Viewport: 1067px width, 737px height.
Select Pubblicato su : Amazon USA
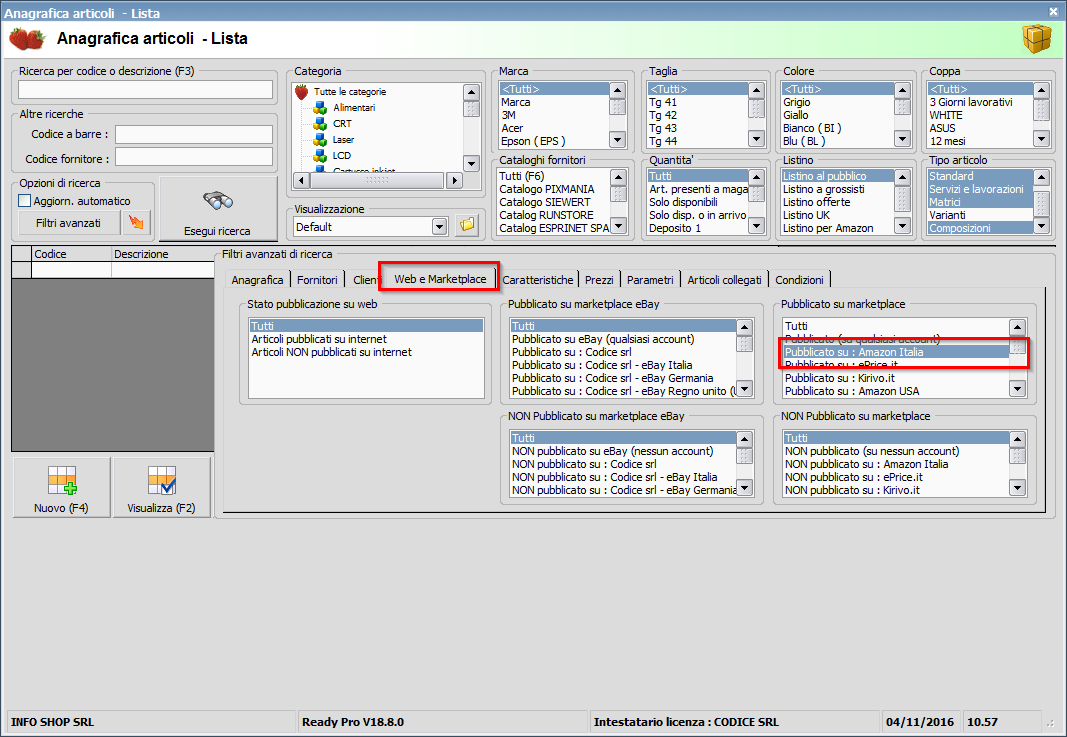click(x=896, y=391)
